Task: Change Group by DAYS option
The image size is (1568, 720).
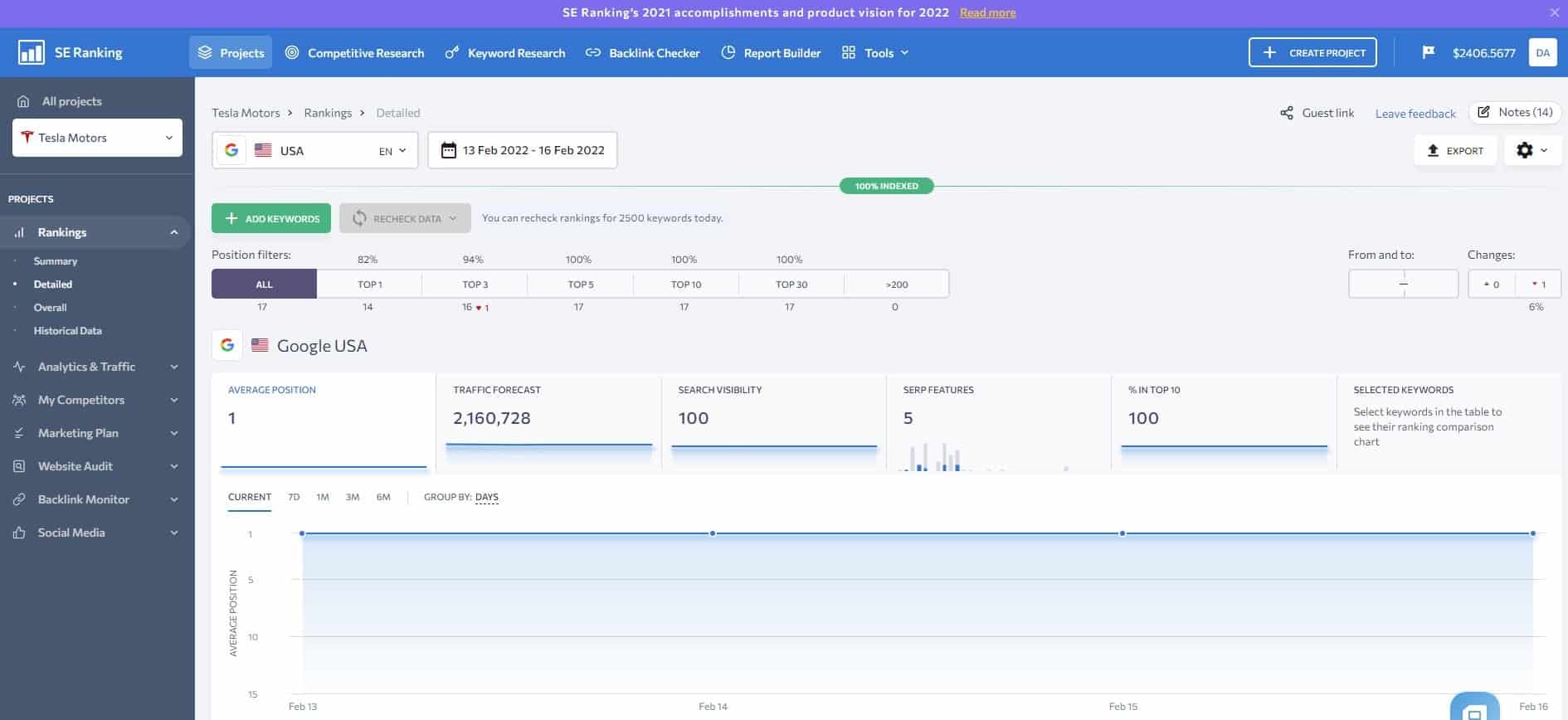Action: pos(487,497)
